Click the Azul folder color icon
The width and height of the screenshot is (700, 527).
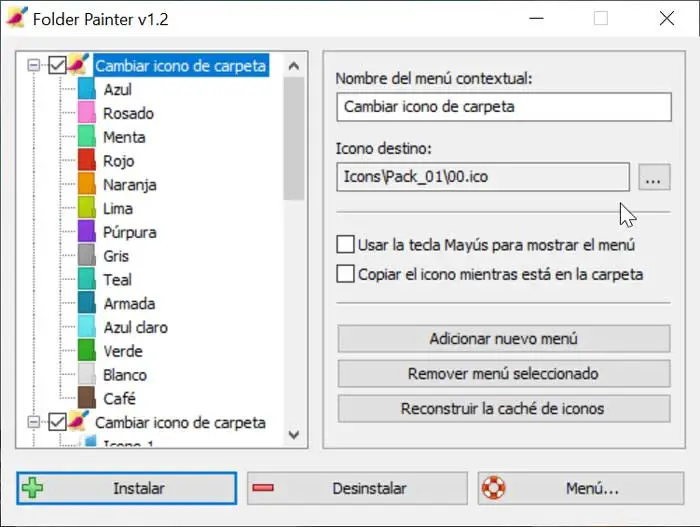coord(87,89)
